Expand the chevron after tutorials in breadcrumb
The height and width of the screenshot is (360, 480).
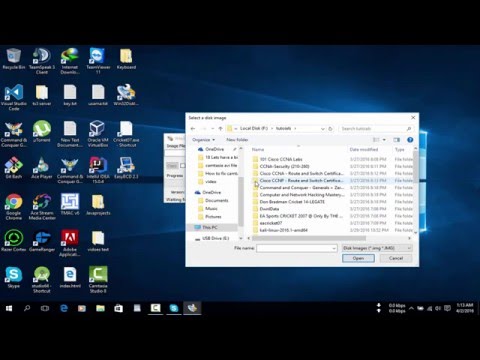point(295,128)
